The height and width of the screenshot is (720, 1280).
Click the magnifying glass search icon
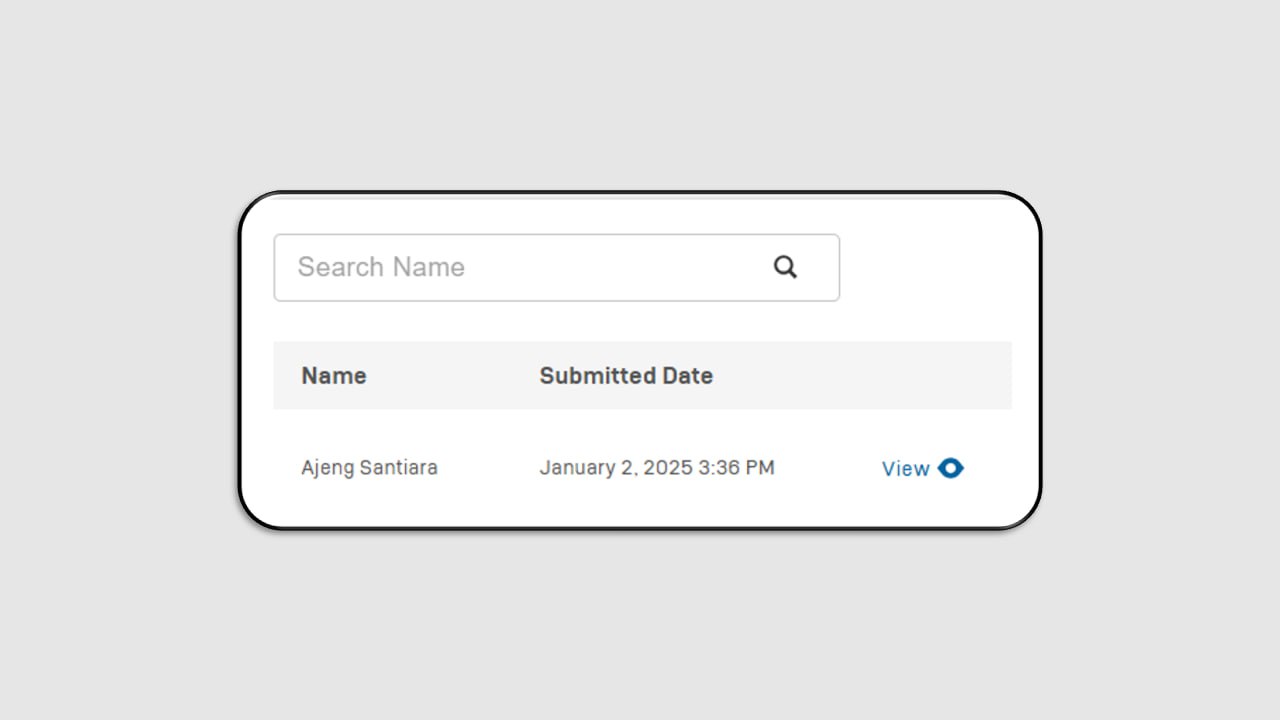click(785, 267)
